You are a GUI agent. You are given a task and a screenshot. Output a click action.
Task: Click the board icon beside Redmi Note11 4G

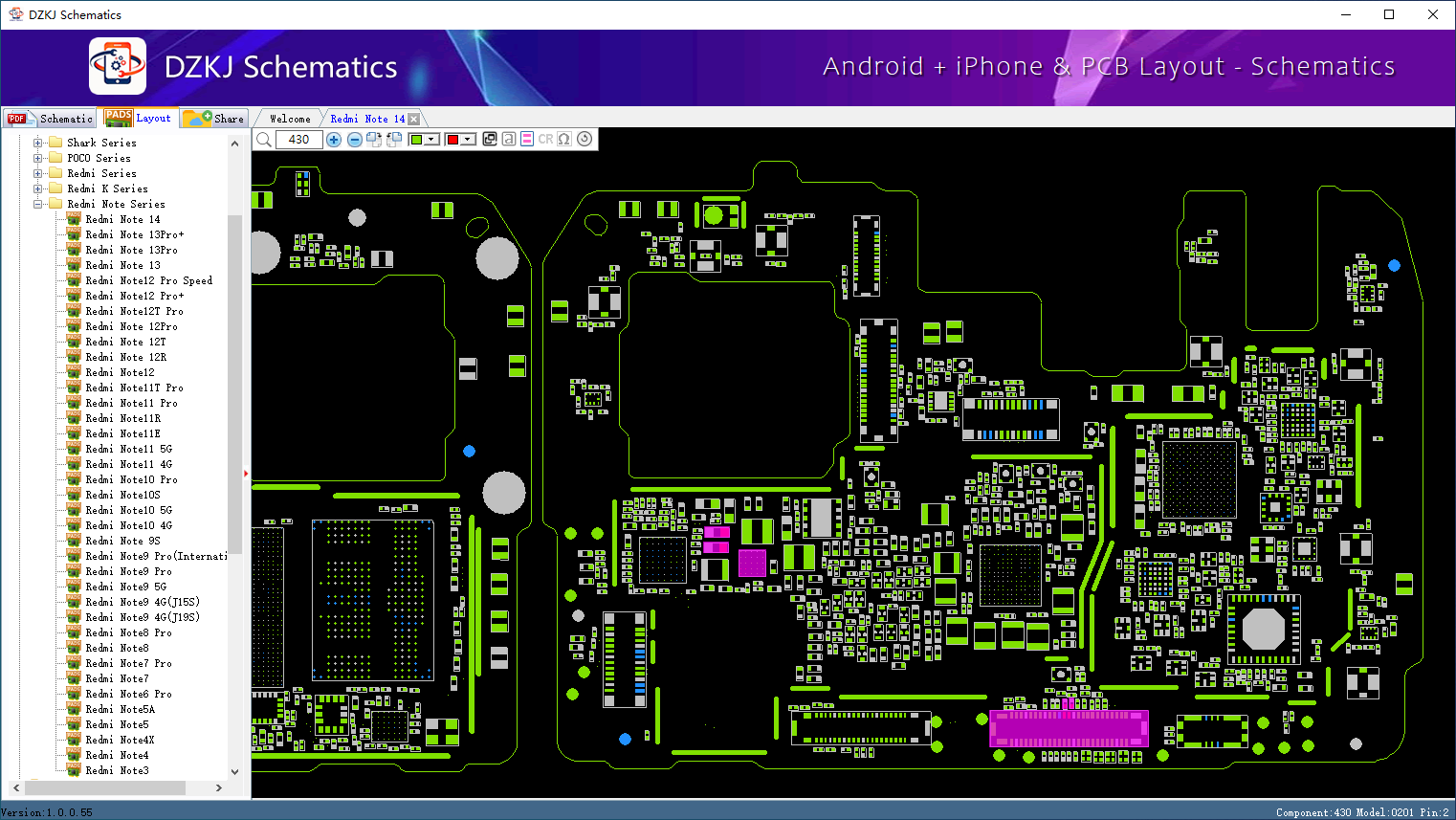(x=74, y=464)
